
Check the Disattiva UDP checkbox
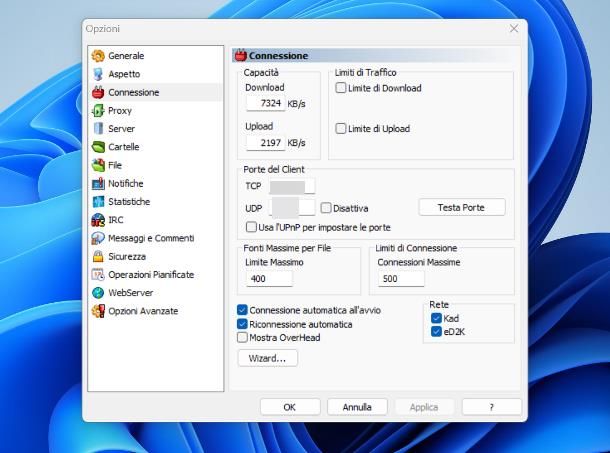point(326,208)
